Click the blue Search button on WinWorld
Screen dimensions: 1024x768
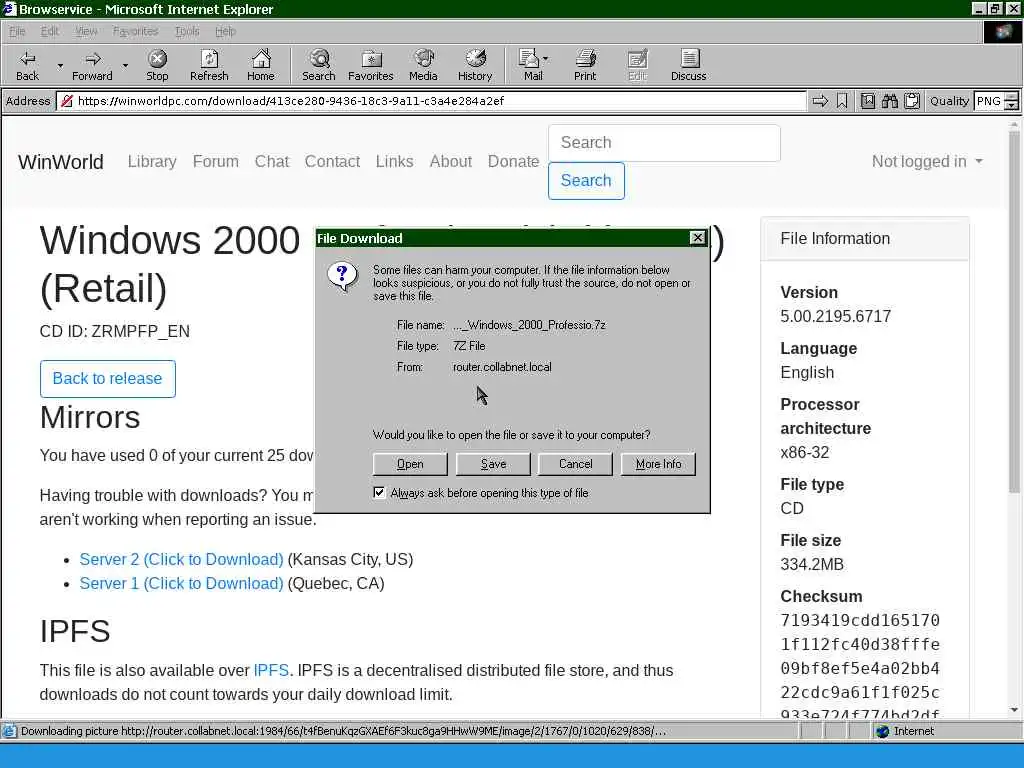pos(586,181)
